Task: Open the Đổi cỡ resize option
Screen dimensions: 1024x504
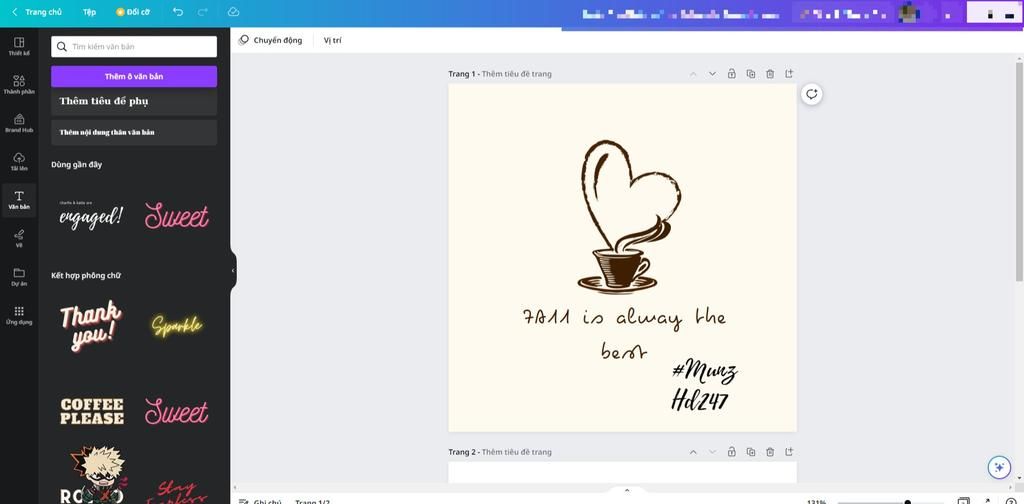Action: tap(133, 12)
